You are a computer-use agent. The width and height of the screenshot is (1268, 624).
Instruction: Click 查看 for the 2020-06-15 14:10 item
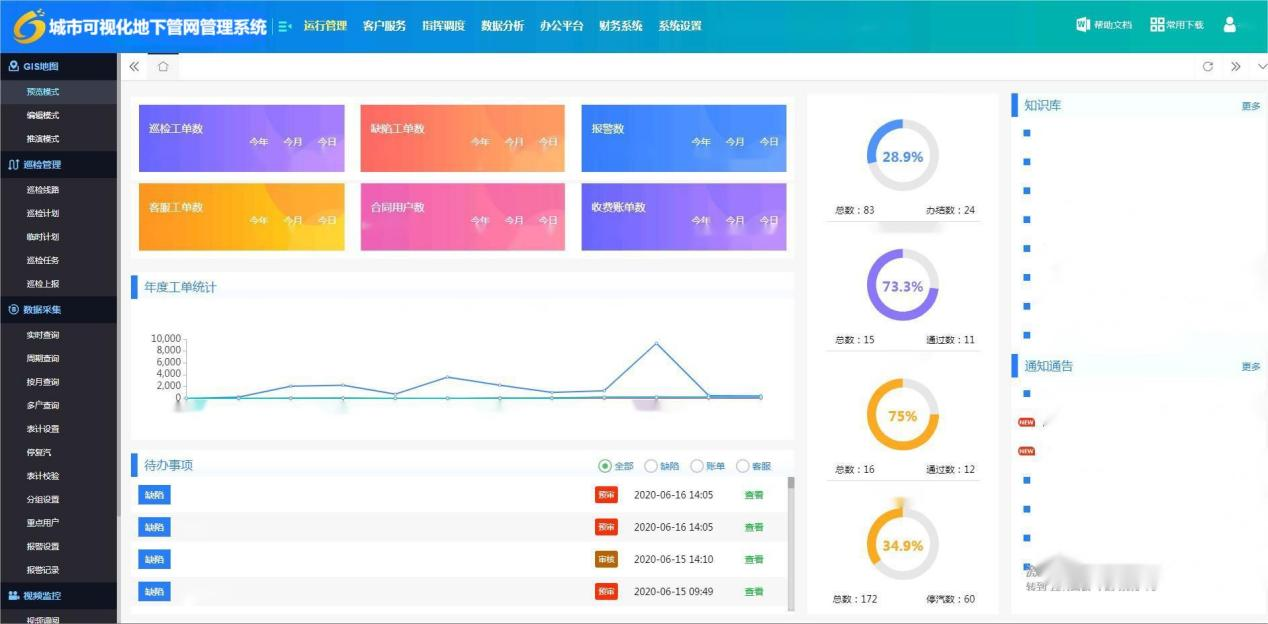point(753,559)
